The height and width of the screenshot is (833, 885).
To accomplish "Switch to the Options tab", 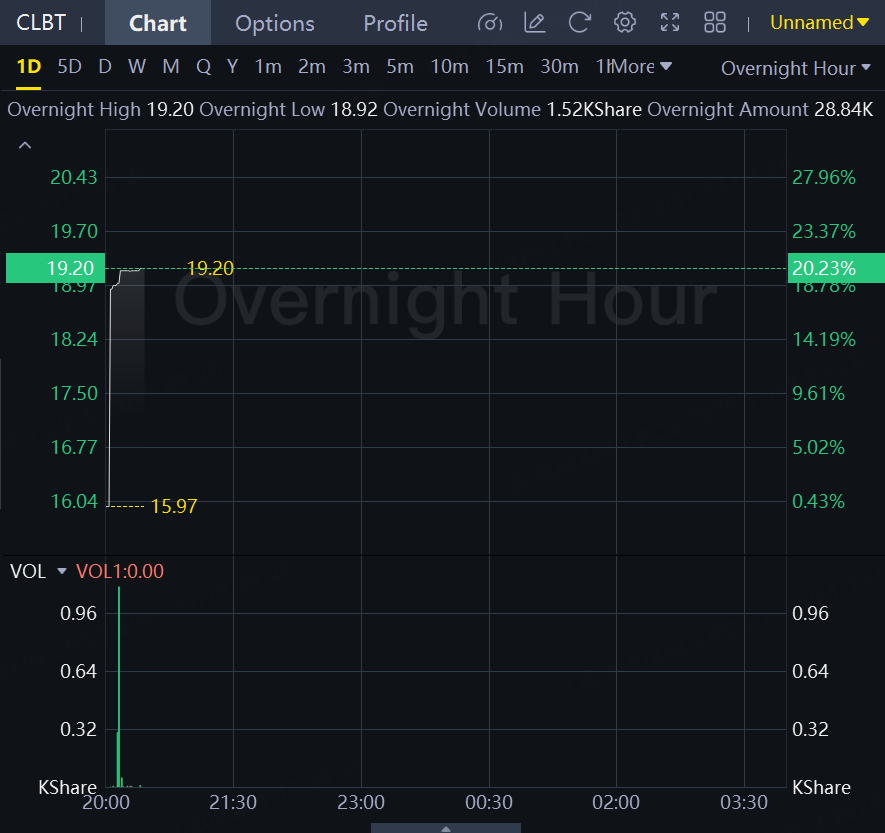I will (x=275, y=23).
